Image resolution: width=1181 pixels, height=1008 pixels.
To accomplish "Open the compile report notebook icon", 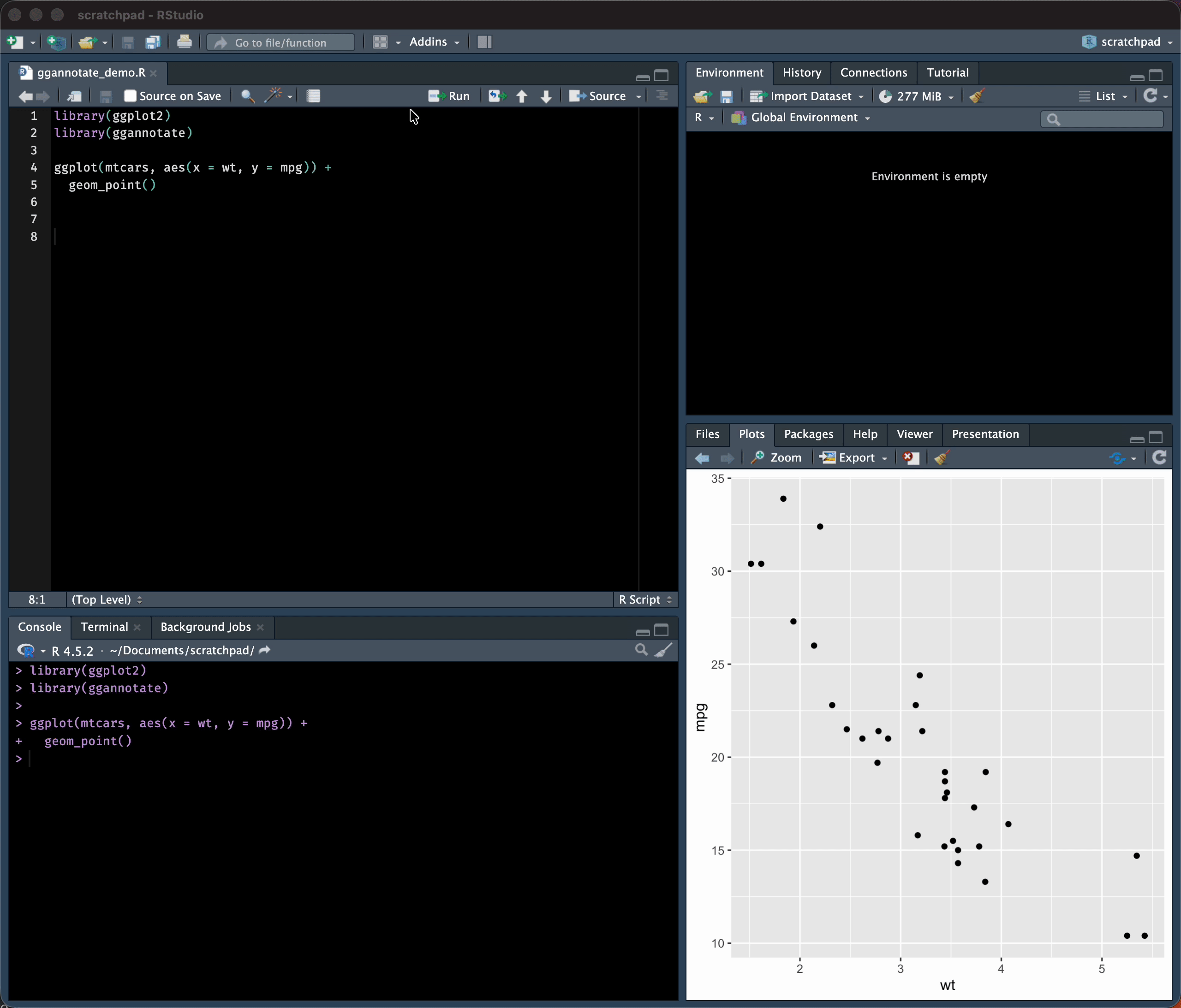I will pyautogui.click(x=313, y=96).
